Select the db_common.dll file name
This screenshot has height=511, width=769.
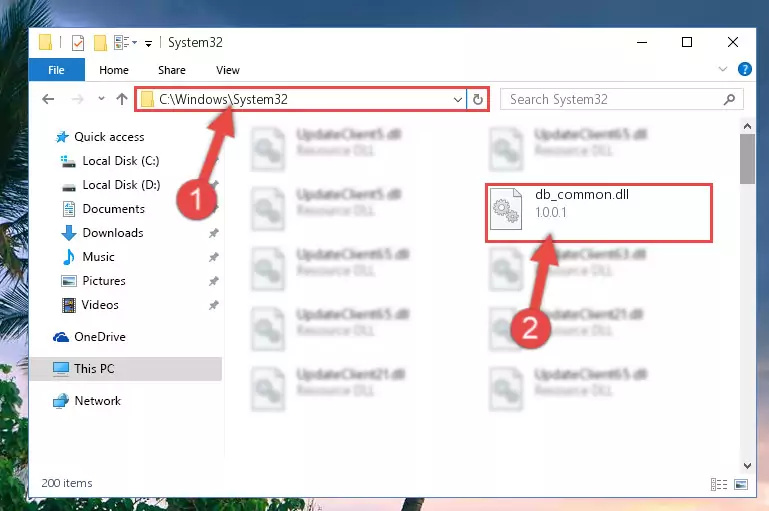[x=582, y=195]
